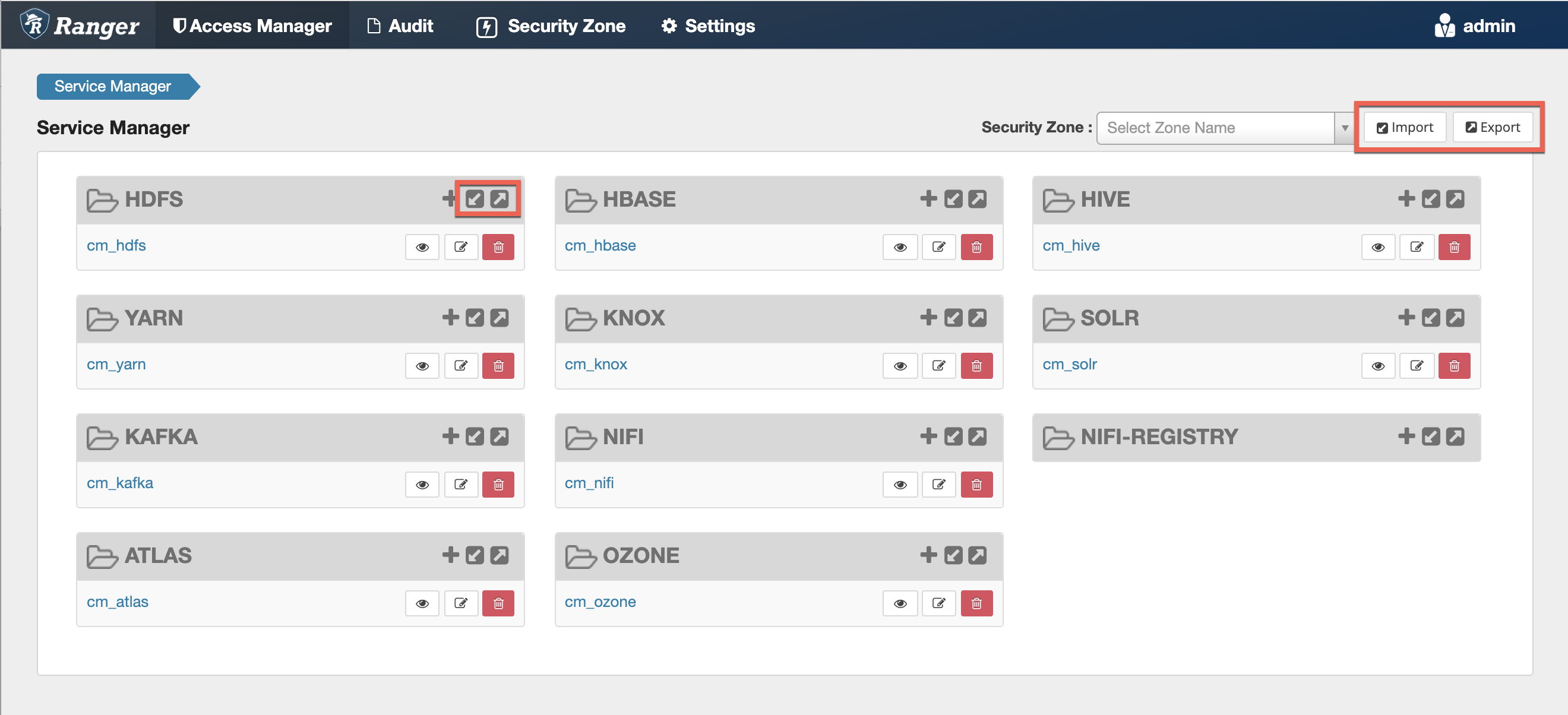The image size is (1568, 715).
Task: View cm_hdfs service details eye icon
Action: click(422, 247)
